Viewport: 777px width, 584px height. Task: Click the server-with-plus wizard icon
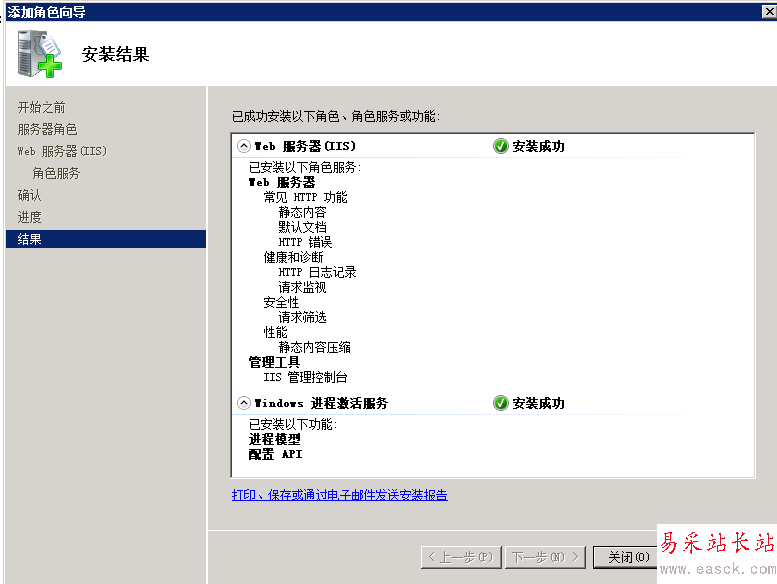tap(40, 54)
